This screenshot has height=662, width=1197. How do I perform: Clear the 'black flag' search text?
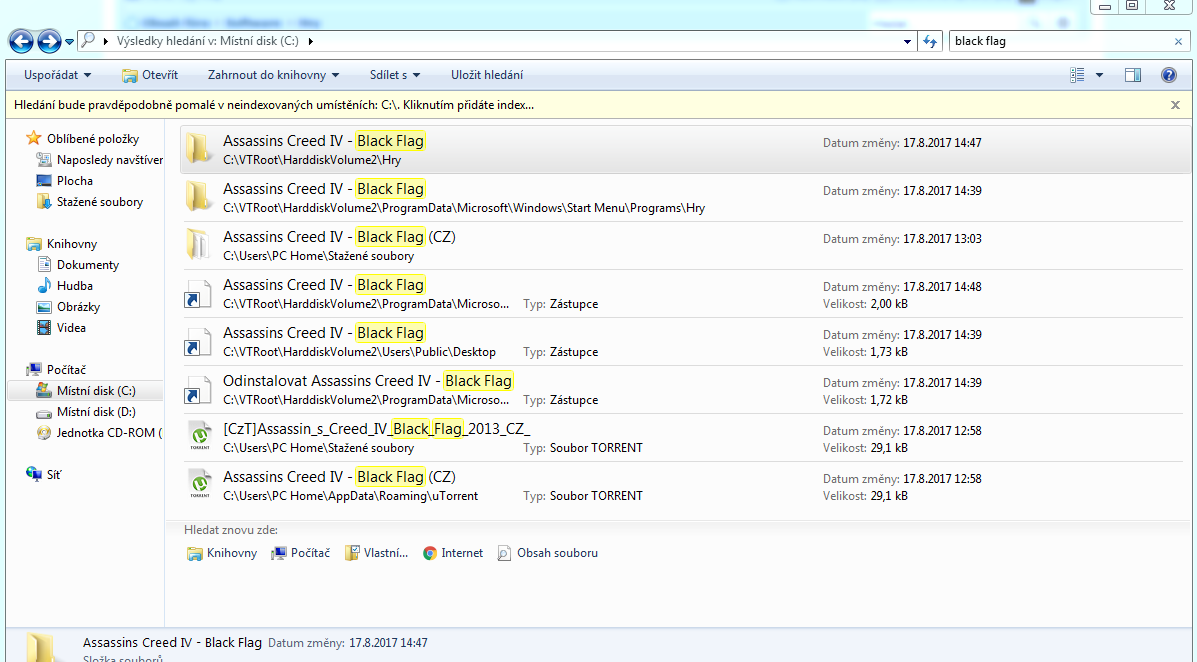point(1178,41)
